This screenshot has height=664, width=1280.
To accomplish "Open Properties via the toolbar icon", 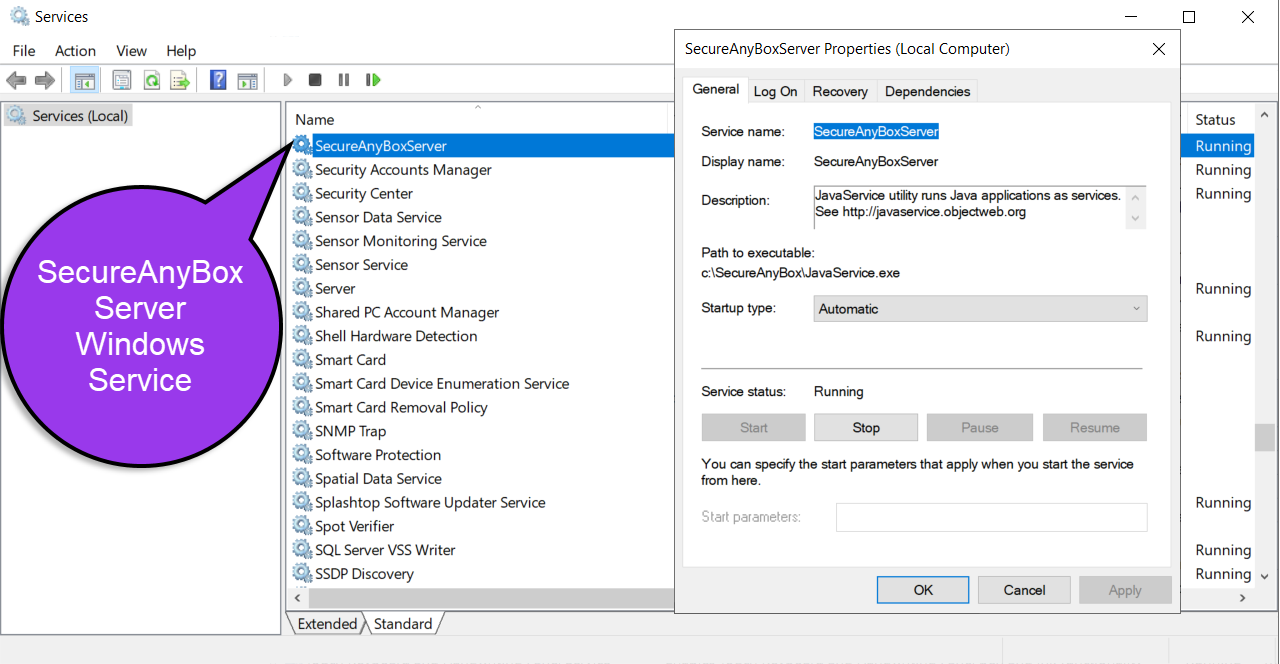I will pos(122,80).
